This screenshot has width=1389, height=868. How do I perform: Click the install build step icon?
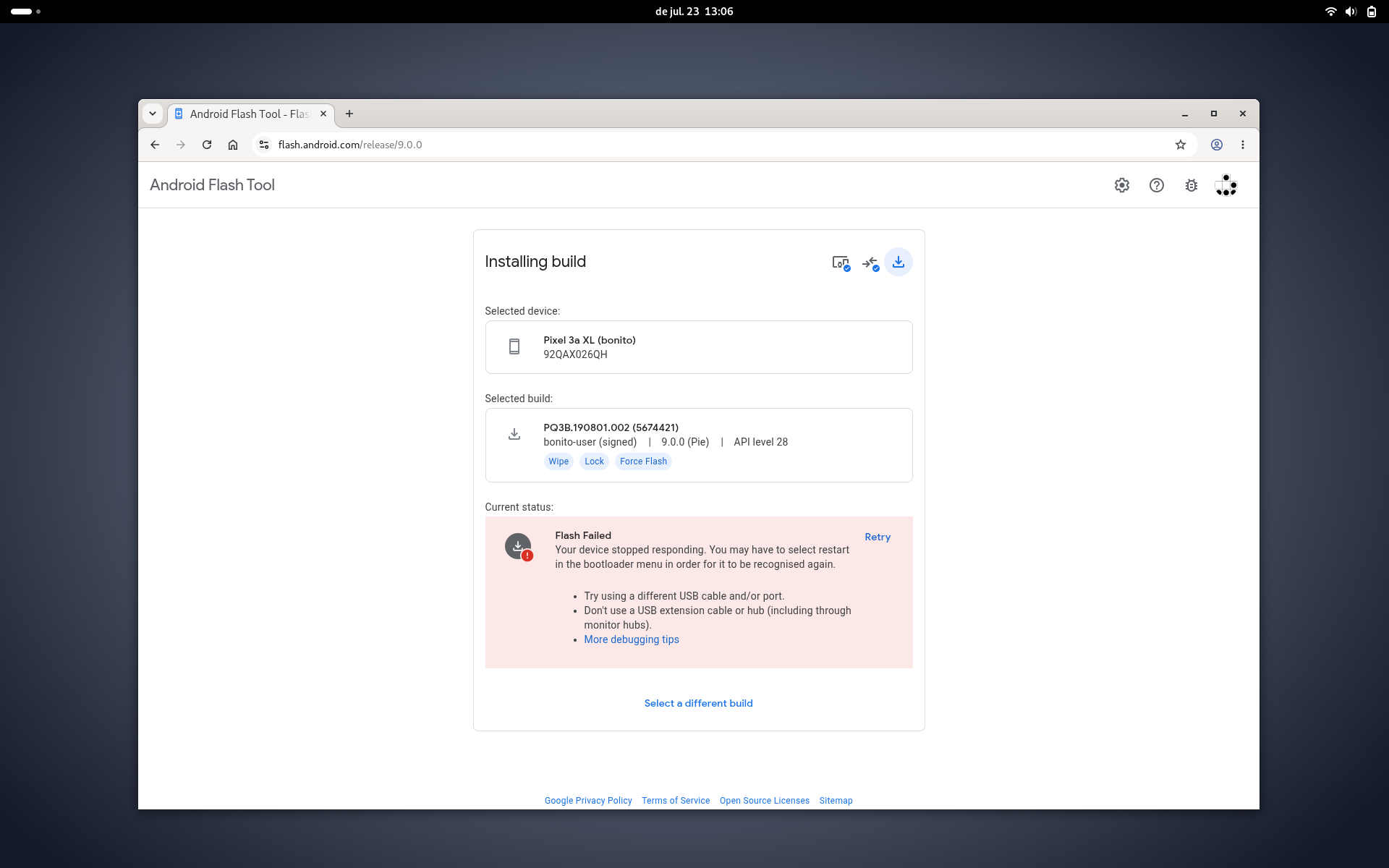point(899,262)
